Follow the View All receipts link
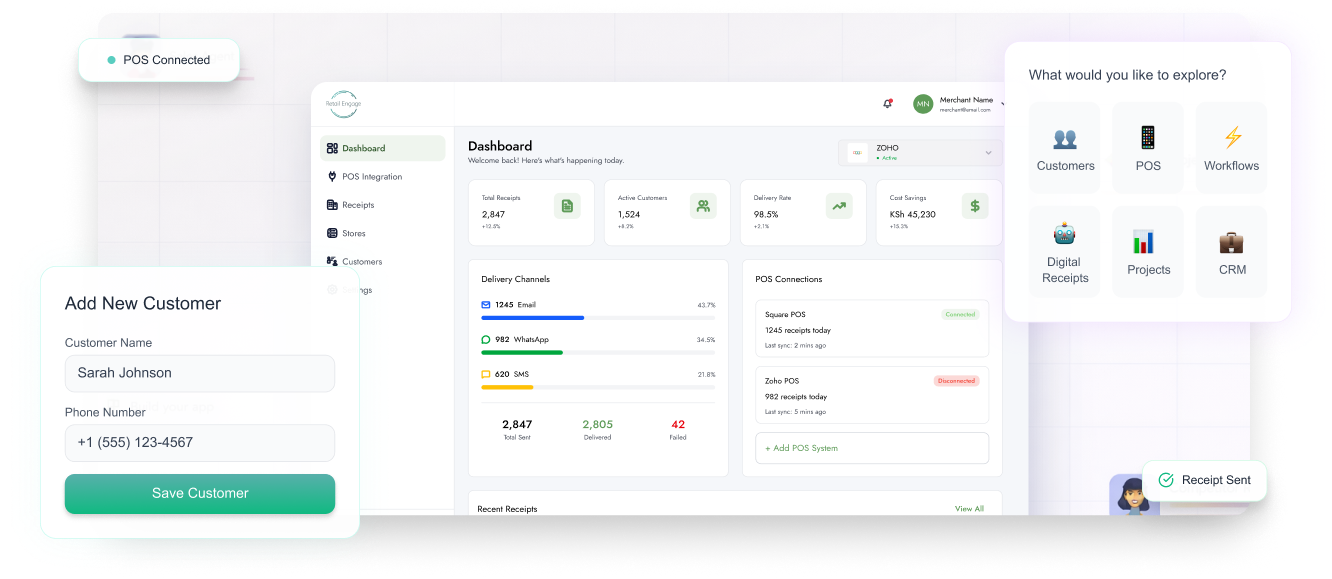The height and width of the screenshot is (579, 1332). pos(969,509)
